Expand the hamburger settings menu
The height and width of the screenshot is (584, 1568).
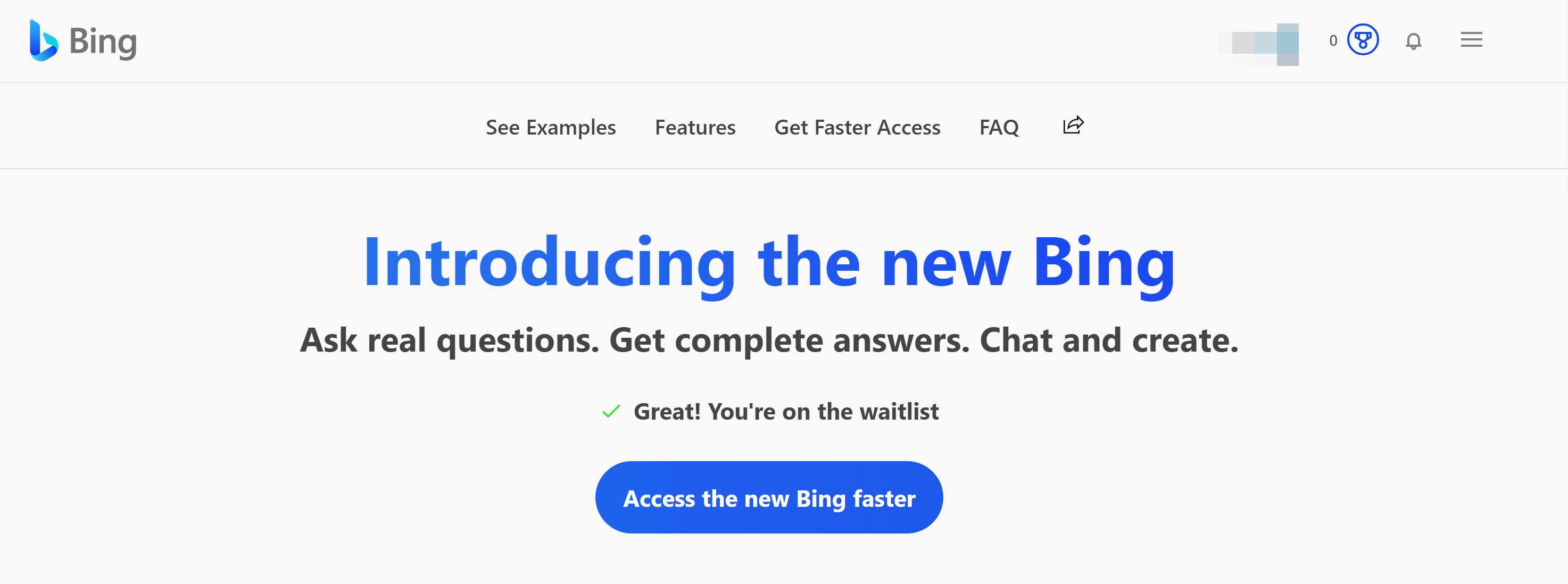point(1471,40)
